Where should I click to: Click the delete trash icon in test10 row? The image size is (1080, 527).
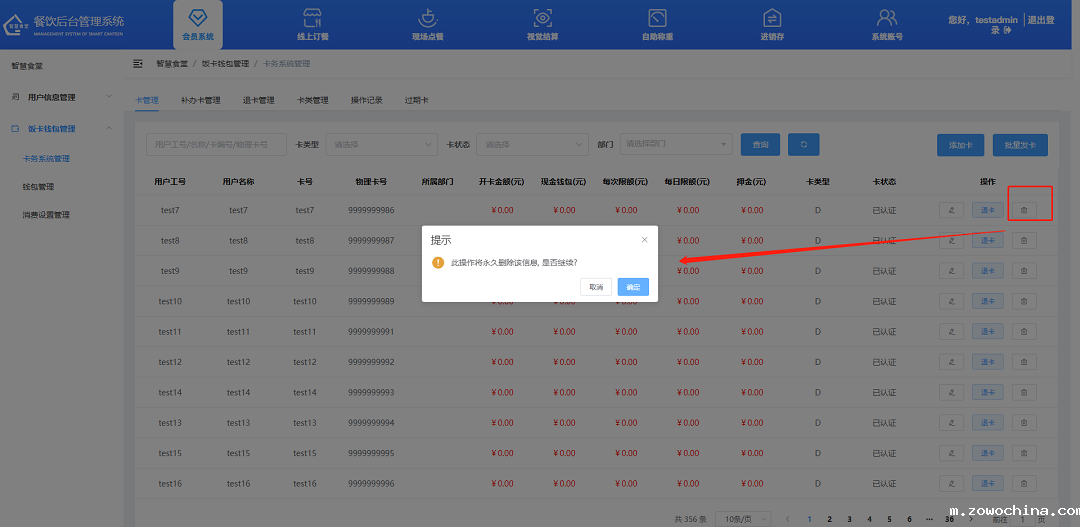pyautogui.click(x=1024, y=301)
